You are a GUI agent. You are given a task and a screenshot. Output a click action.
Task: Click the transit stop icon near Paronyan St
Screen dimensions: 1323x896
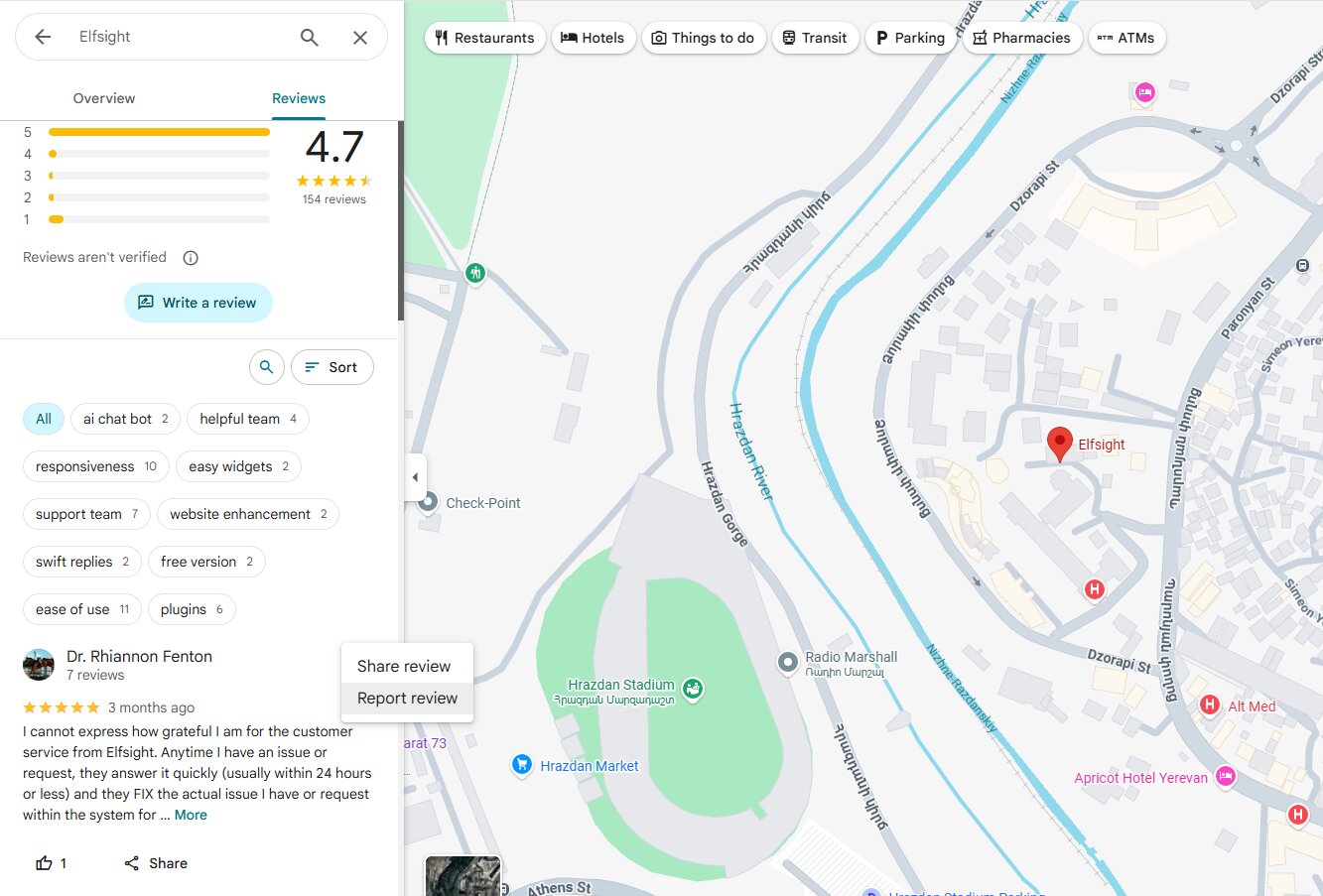click(1302, 266)
